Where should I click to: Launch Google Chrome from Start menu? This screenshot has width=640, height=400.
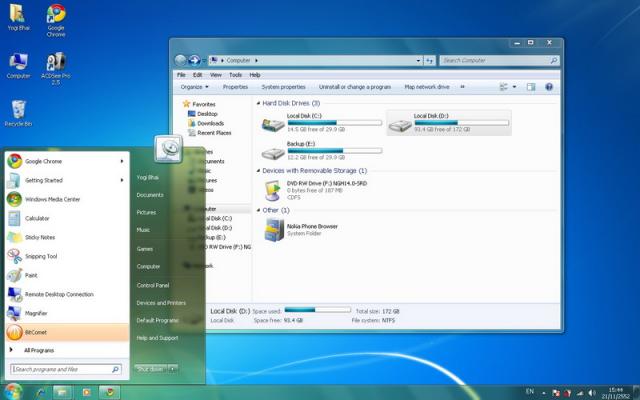pos(67,161)
